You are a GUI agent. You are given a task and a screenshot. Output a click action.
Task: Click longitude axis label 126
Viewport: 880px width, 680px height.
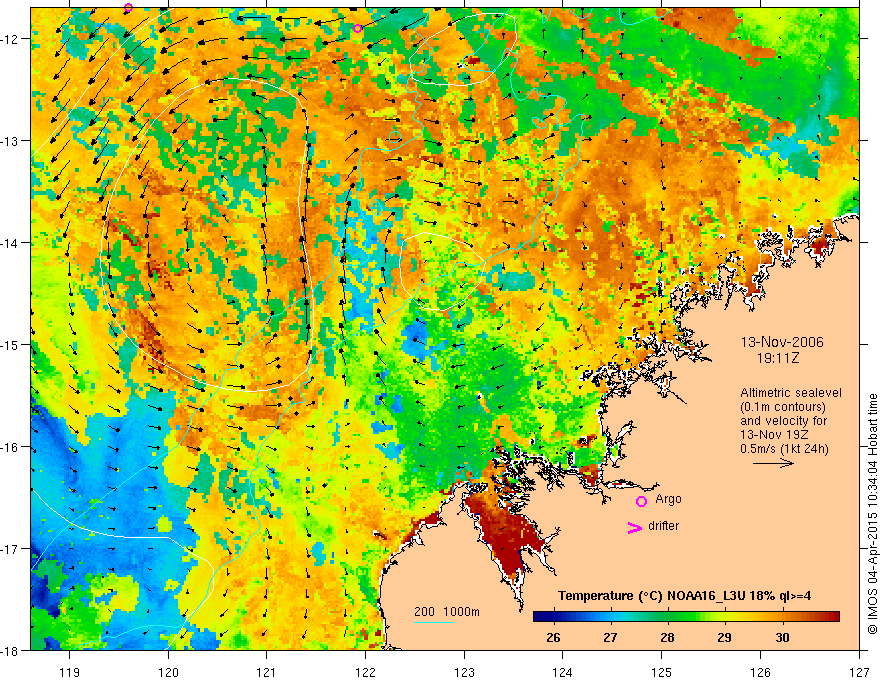coord(760,672)
